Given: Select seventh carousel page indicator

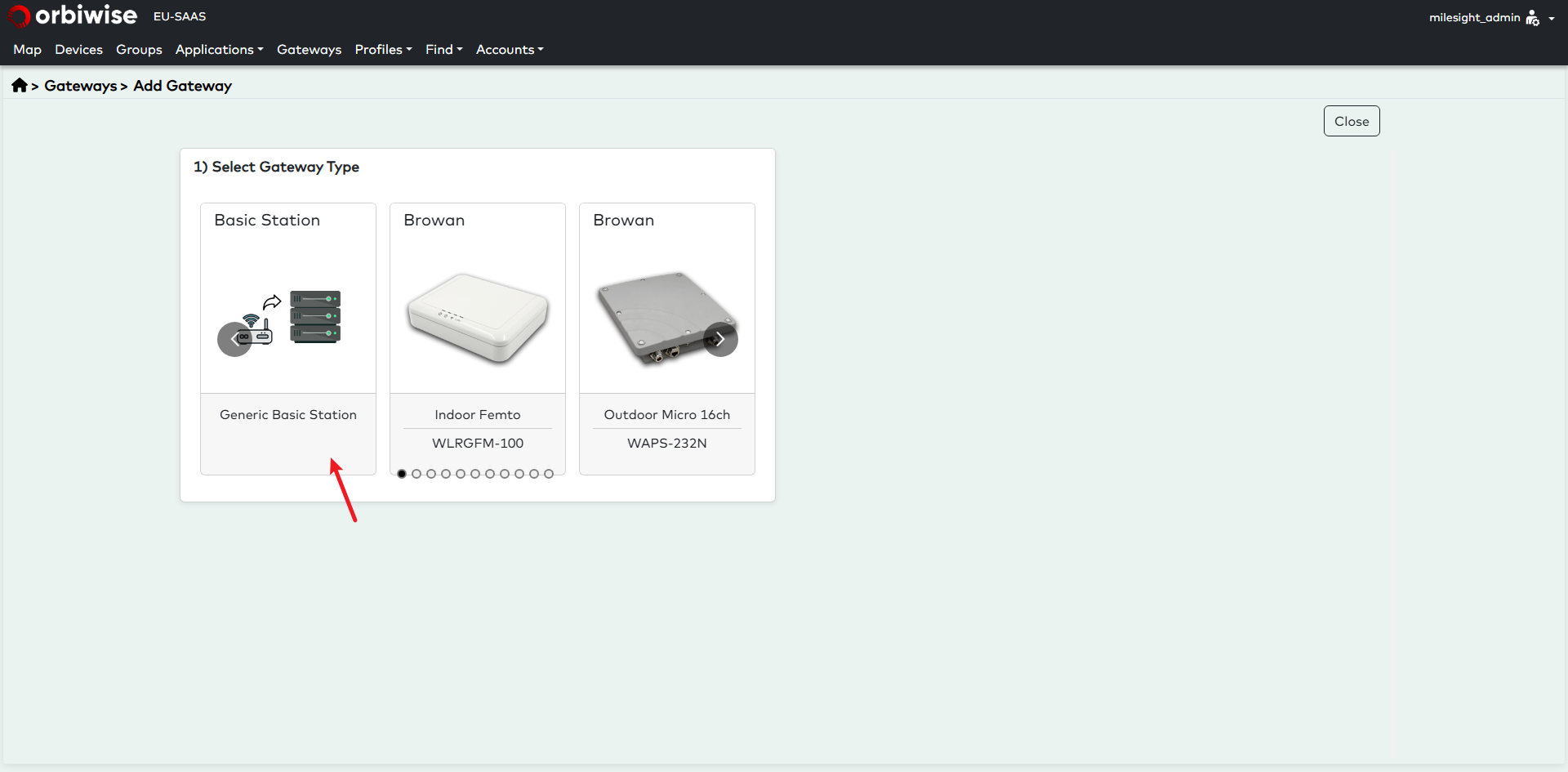Looking at the screenshot, I should tap(490, 474).
